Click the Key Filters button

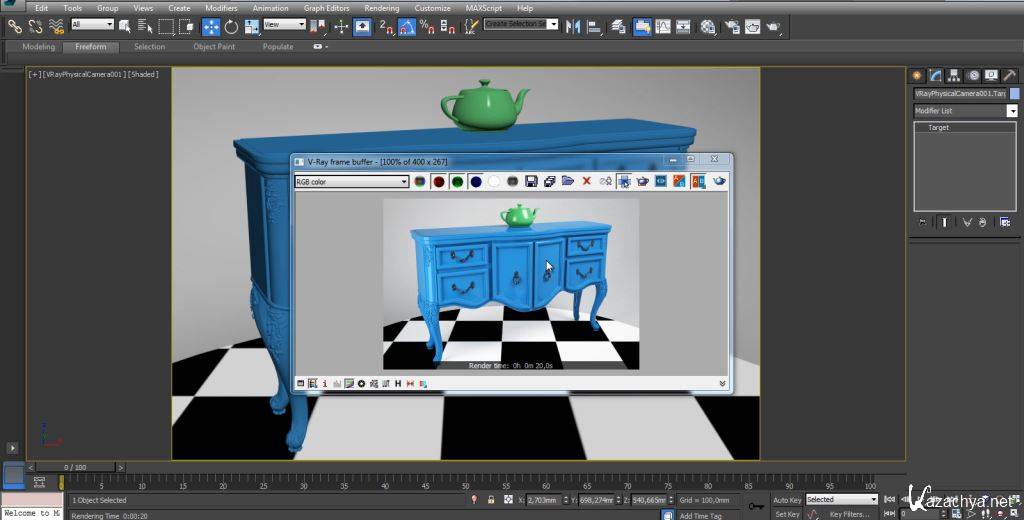click(x=849, y=514)
